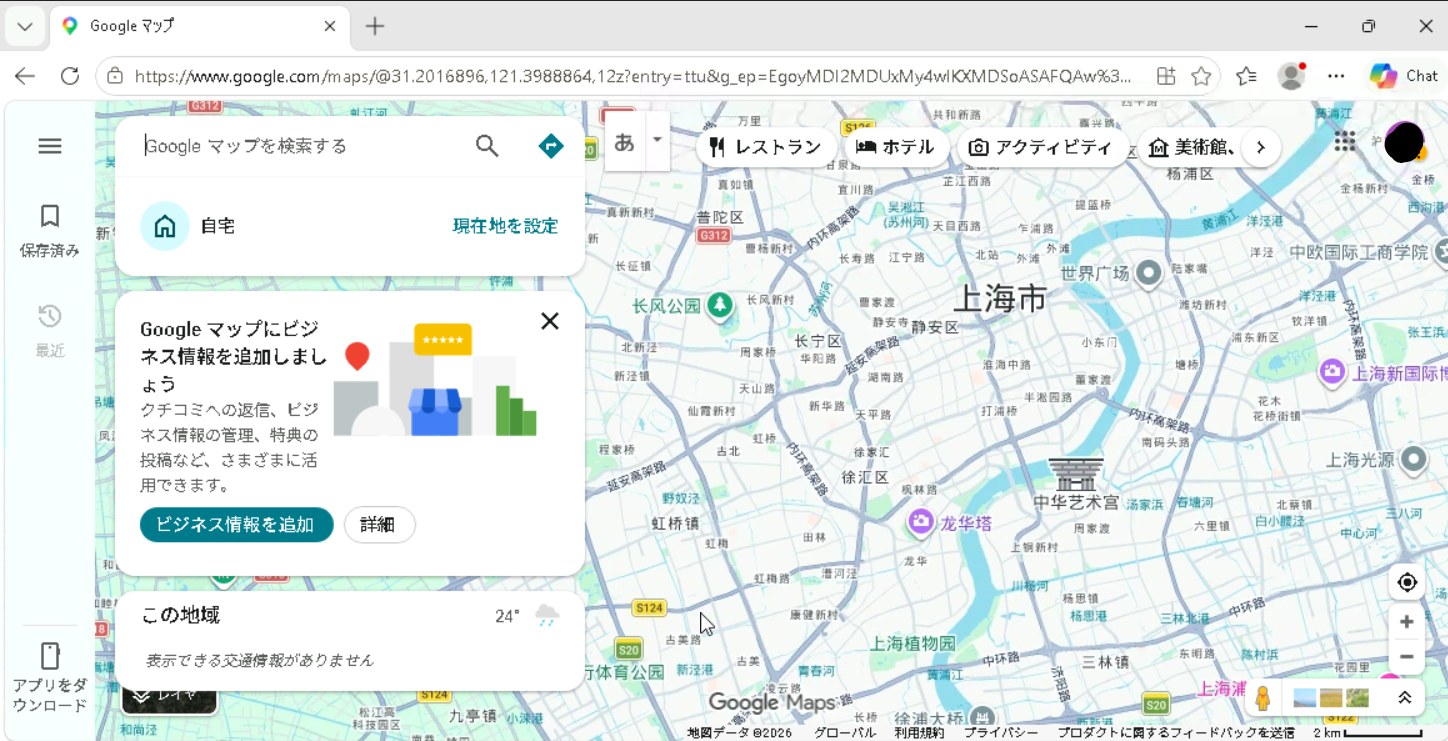Click the アプリをダウンロード phone icon
Viewport: 1448px width, 741px height.
point(50,656)
